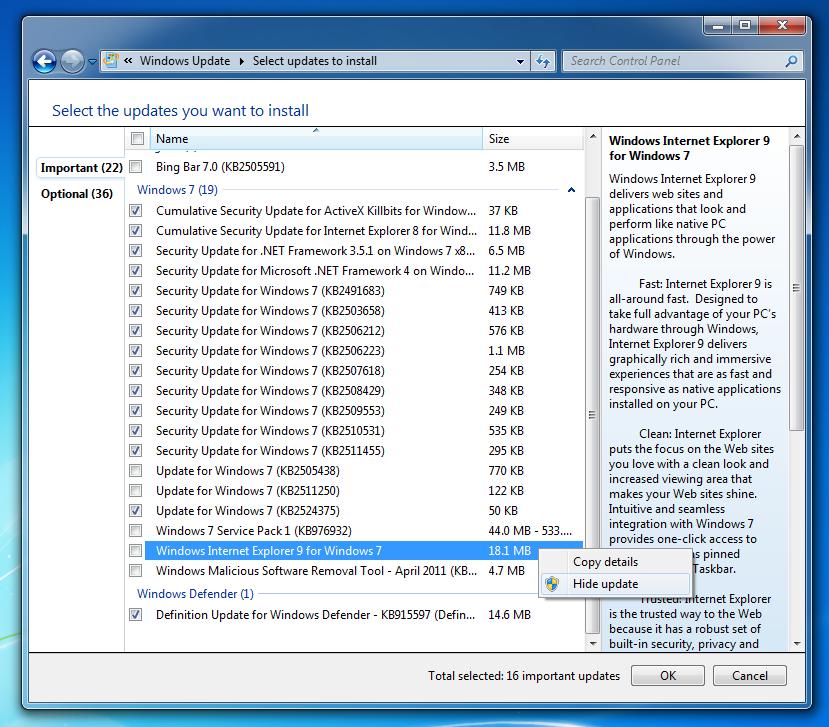This screenshot has height=727, width=829.
Task: Uncheck Security Update KB2491683 checkbox
Action: (136, 290)
